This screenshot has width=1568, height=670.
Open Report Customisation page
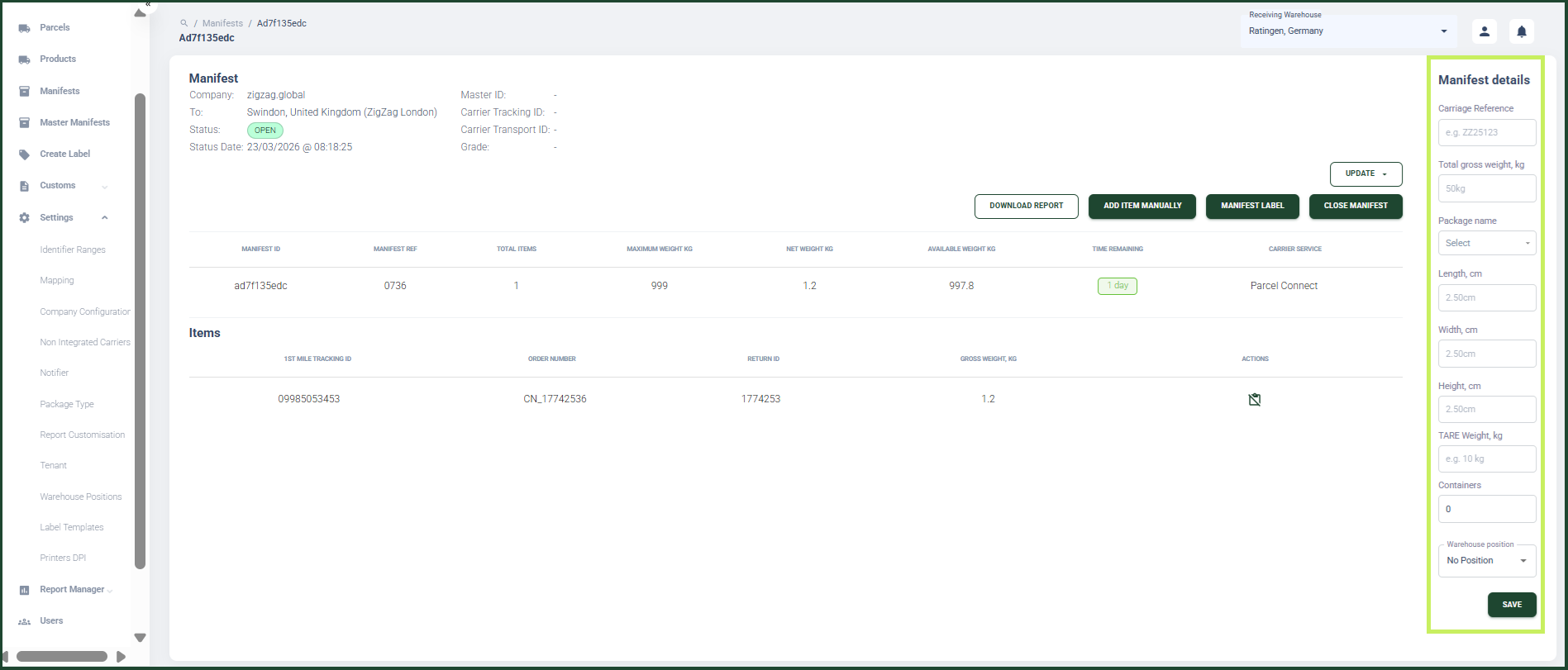(x=83, y=435)
